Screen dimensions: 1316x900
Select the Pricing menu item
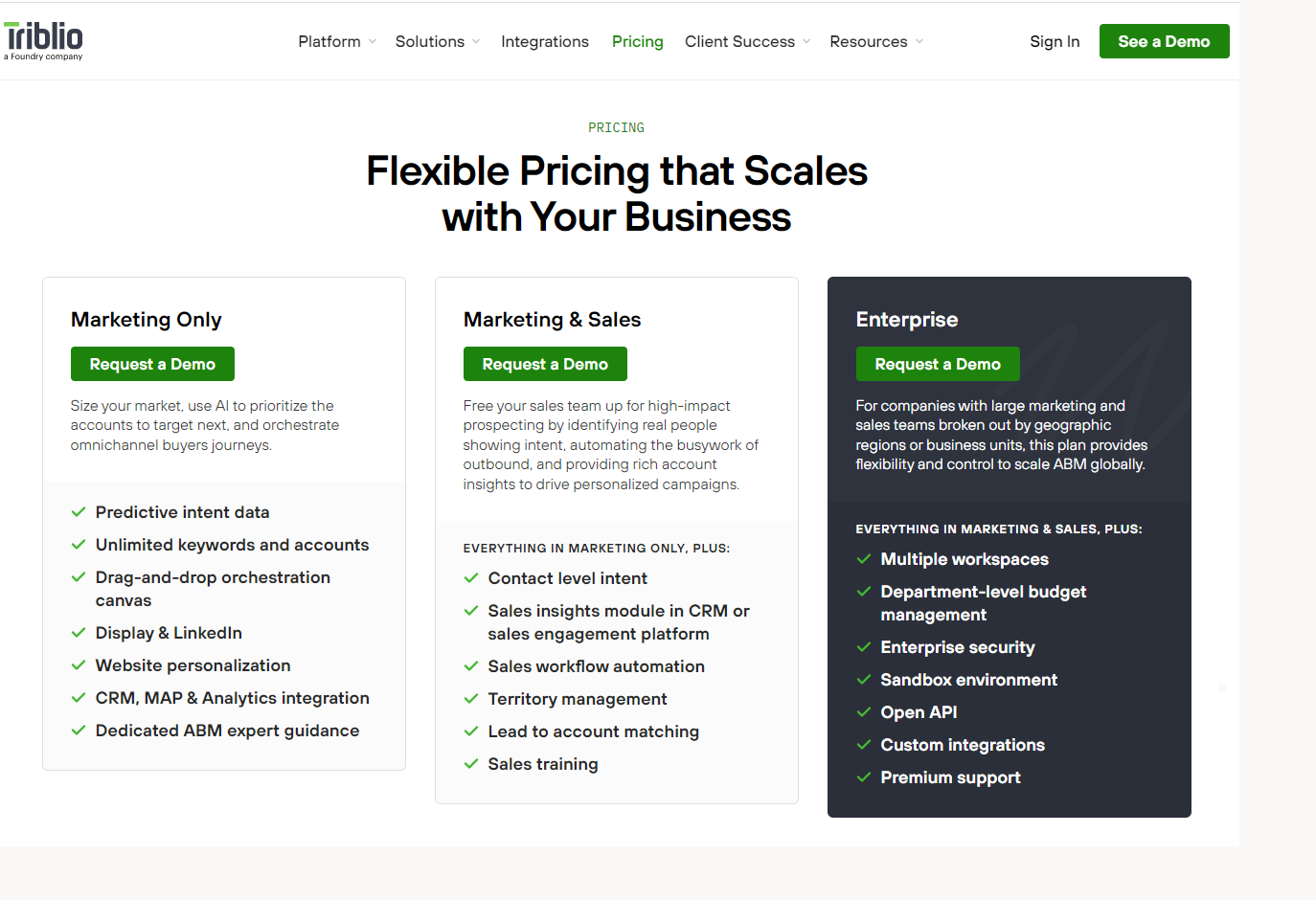pyautogui.click(x=638, y=41)
